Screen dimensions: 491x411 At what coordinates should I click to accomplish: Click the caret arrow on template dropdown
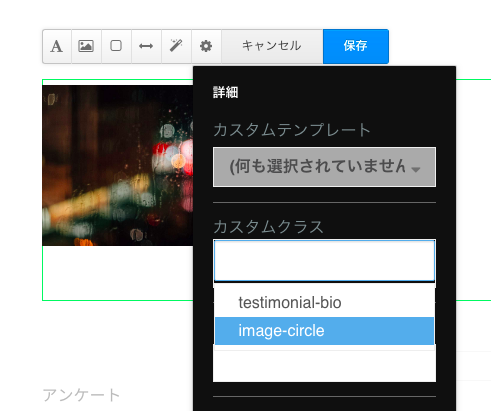tap(416, 170)
